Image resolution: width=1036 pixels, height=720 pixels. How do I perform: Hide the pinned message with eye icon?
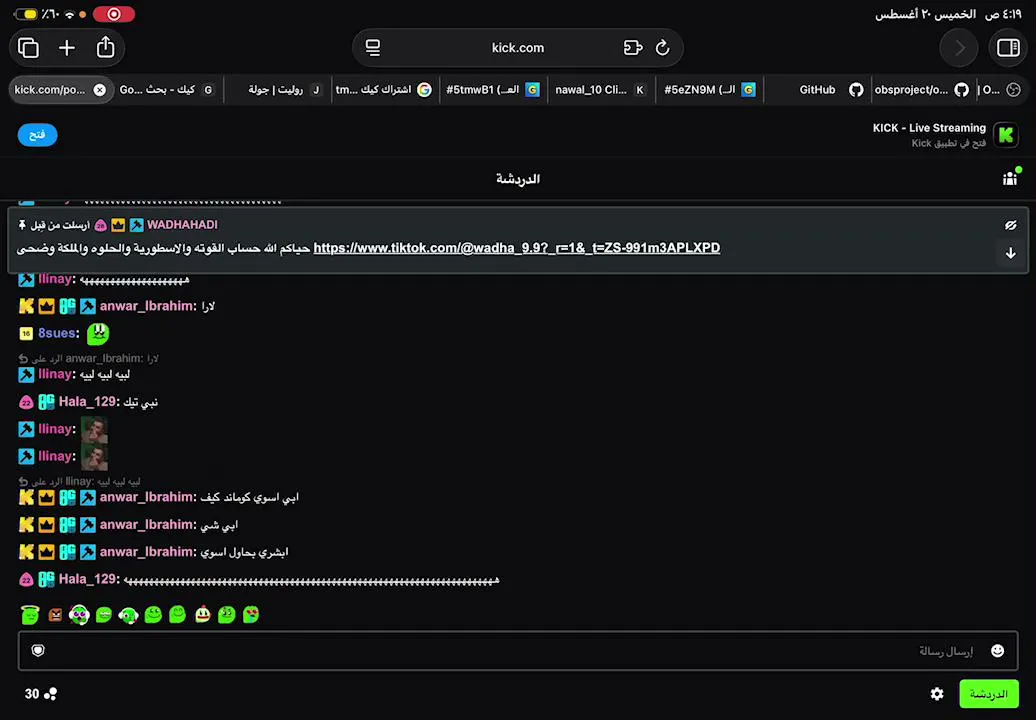1010,225
